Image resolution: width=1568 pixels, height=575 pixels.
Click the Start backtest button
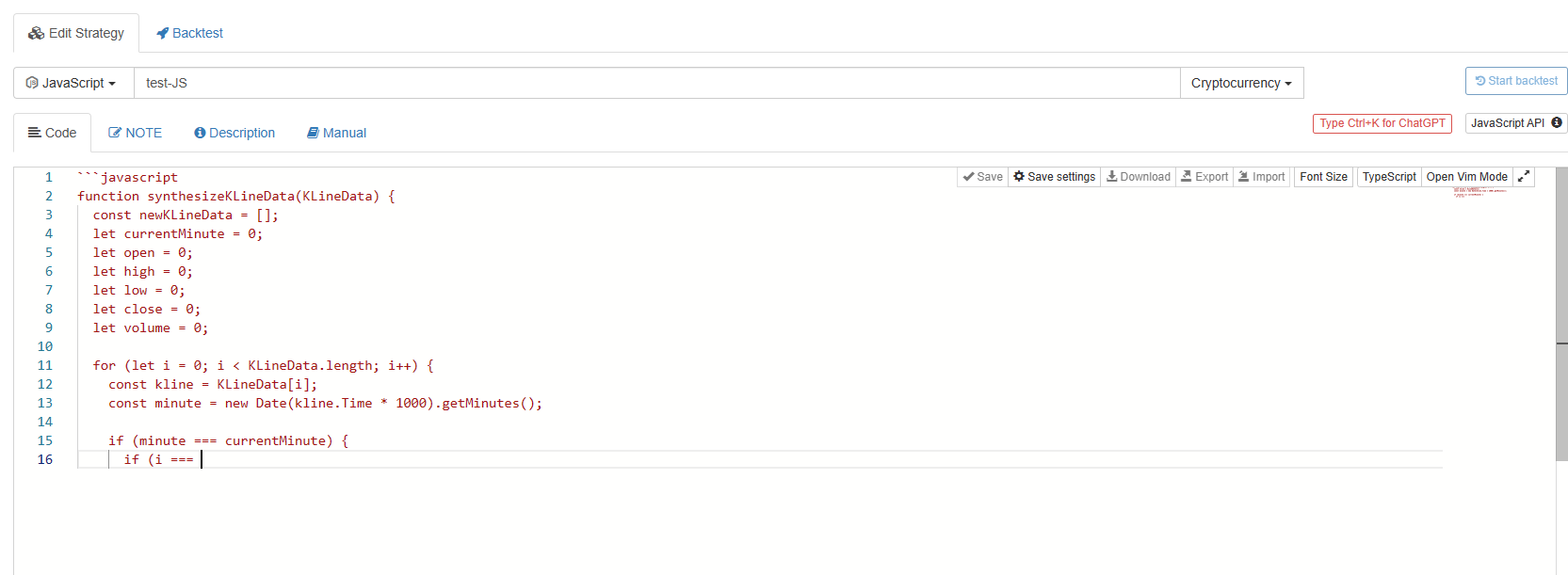pos(1515,81)
